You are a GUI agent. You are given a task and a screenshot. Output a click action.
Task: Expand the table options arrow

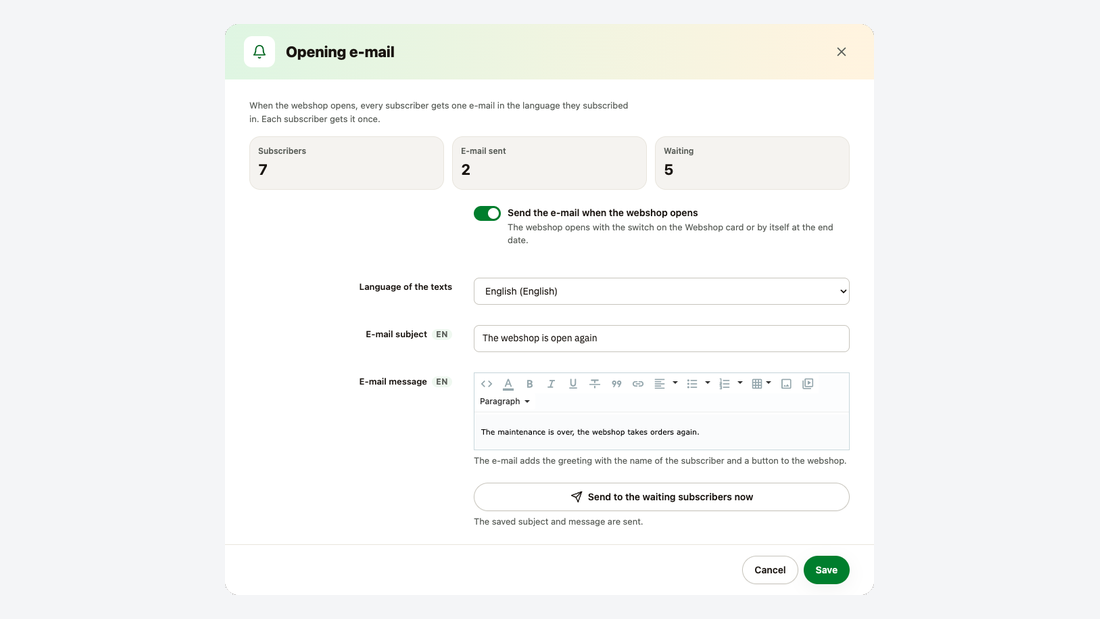pos(769,383)
